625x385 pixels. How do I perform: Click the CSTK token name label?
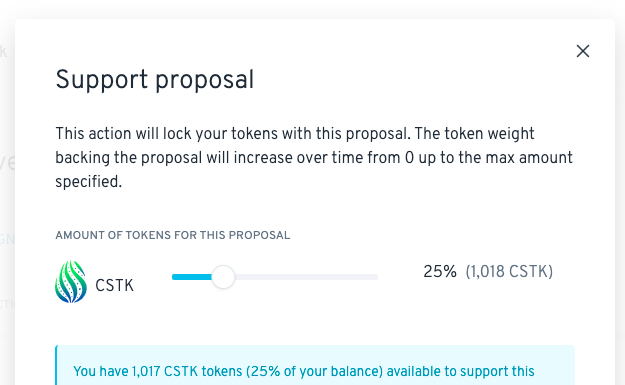click(114, 285)
